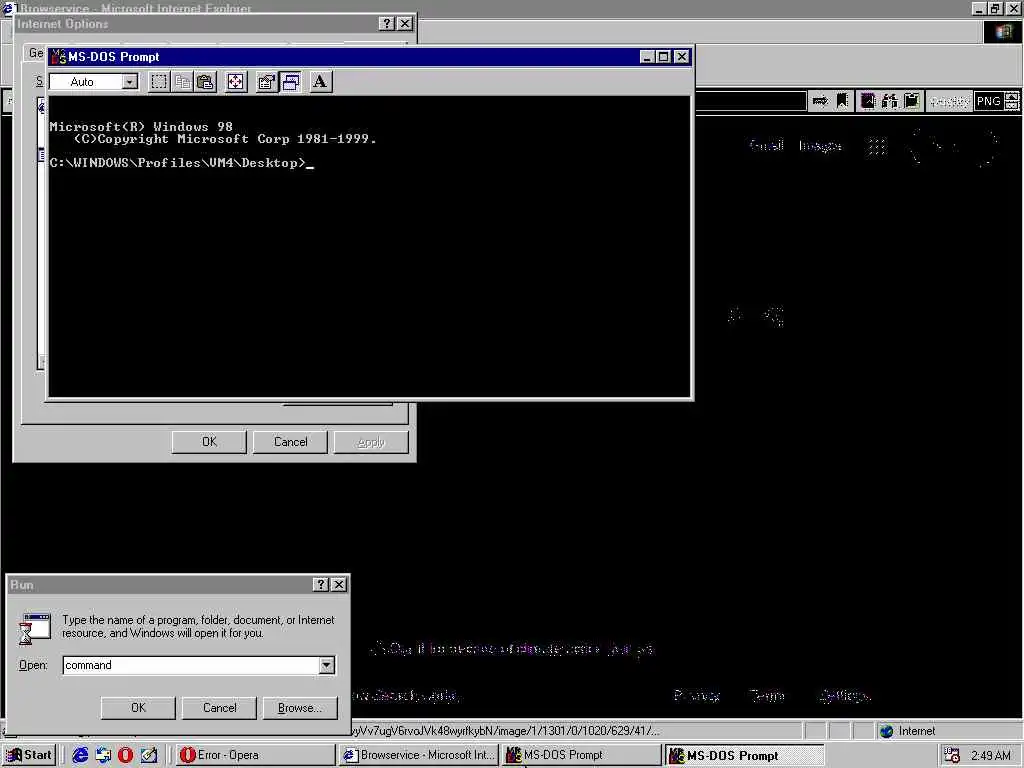Launch Internet Explorer from Quick Launch
1024x768 pixels.
(x=80, y=755)
